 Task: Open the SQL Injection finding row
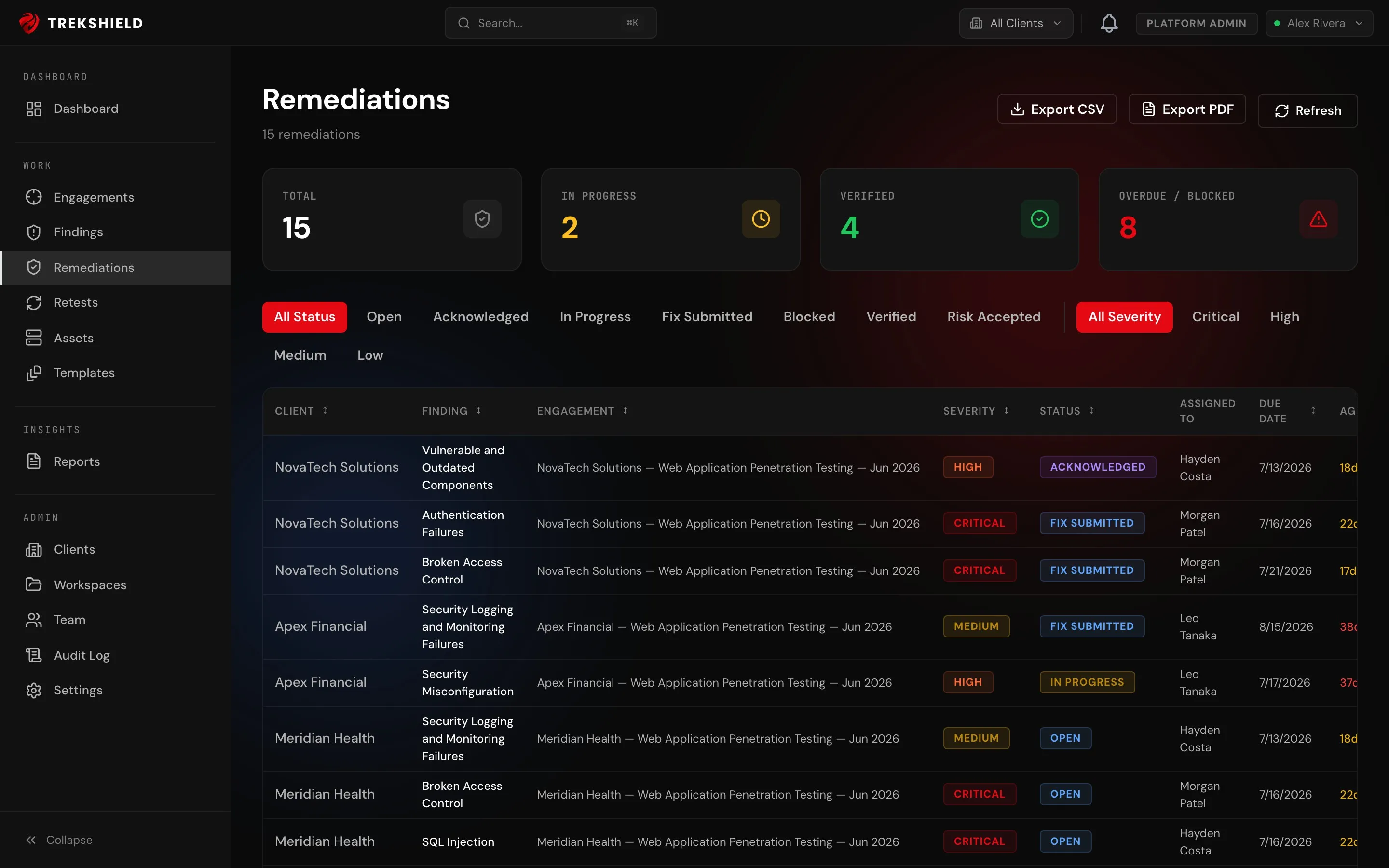[810, 841]
